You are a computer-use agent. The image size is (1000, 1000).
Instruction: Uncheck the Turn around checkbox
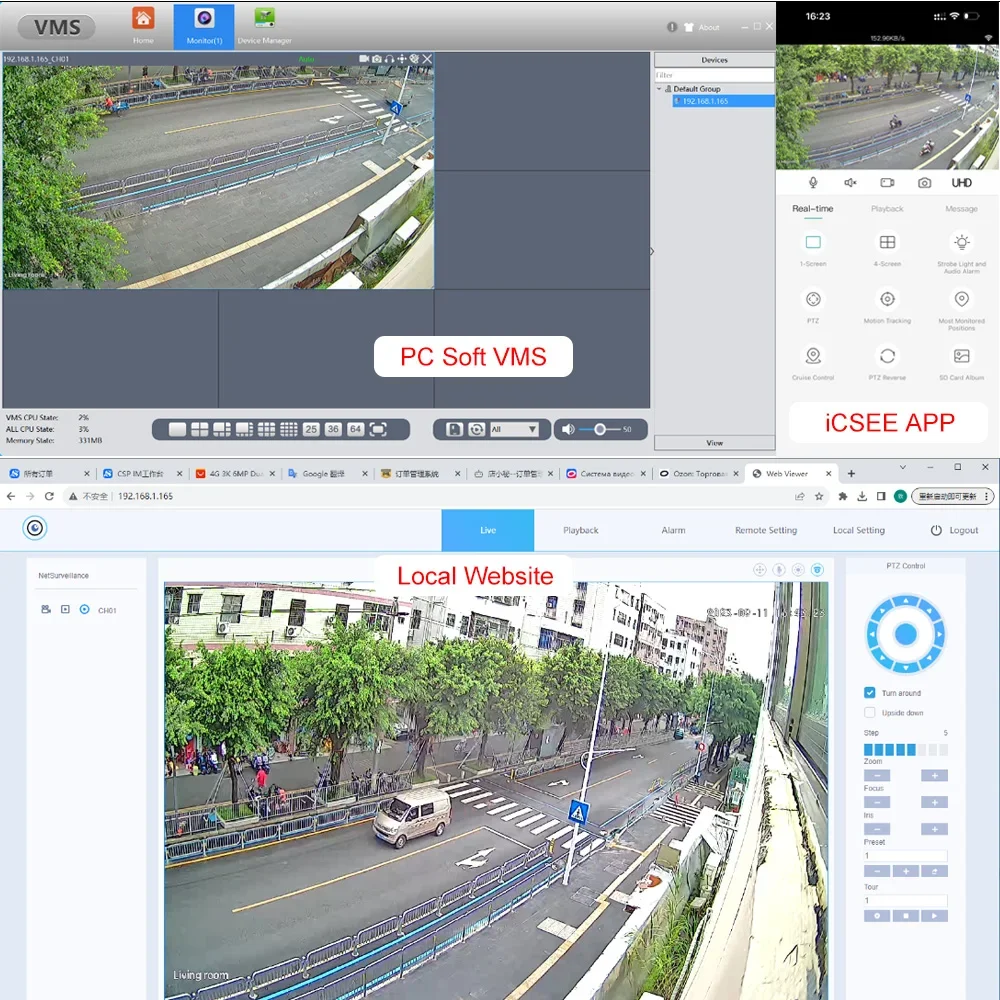coord(869,693)
